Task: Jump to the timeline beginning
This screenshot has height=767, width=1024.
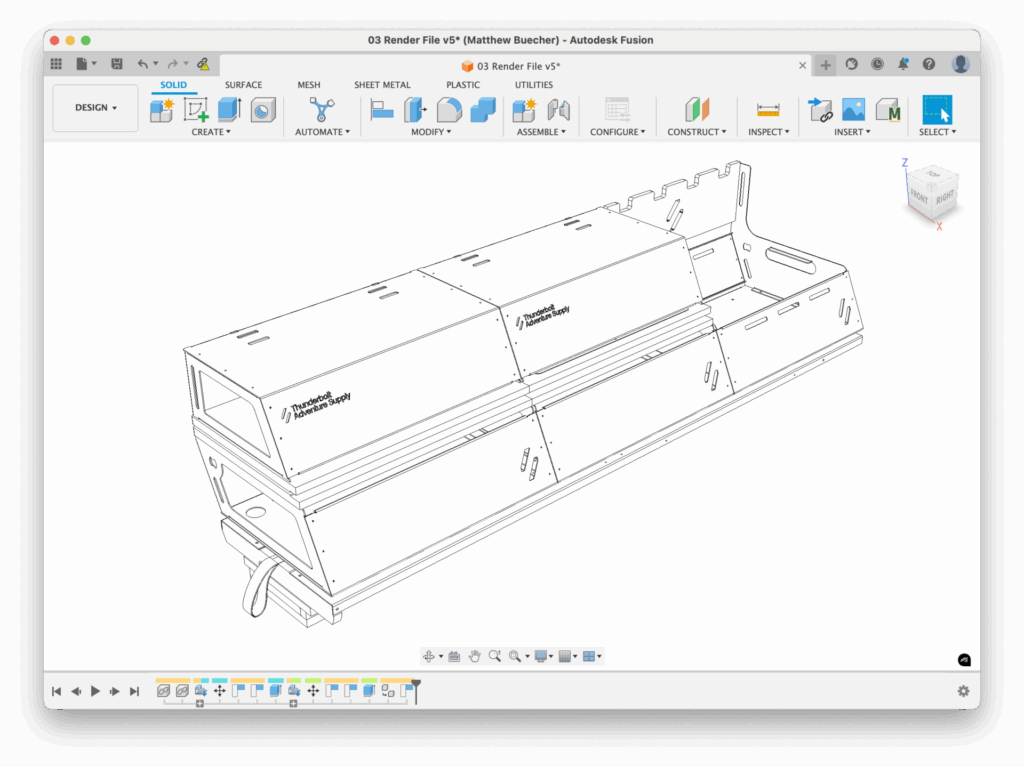Action: (x=57, y=691)
